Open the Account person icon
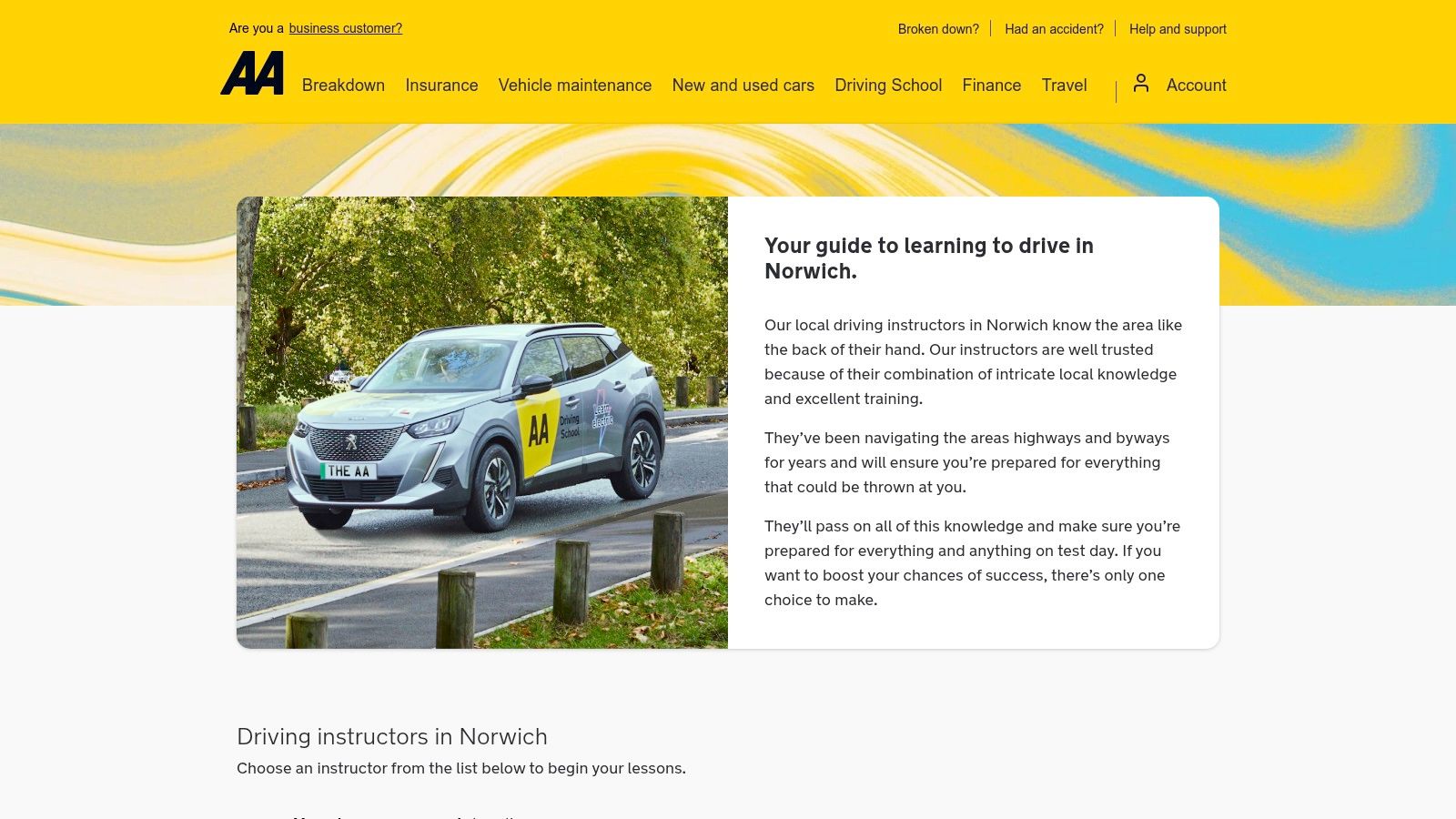 (1141, 83)
